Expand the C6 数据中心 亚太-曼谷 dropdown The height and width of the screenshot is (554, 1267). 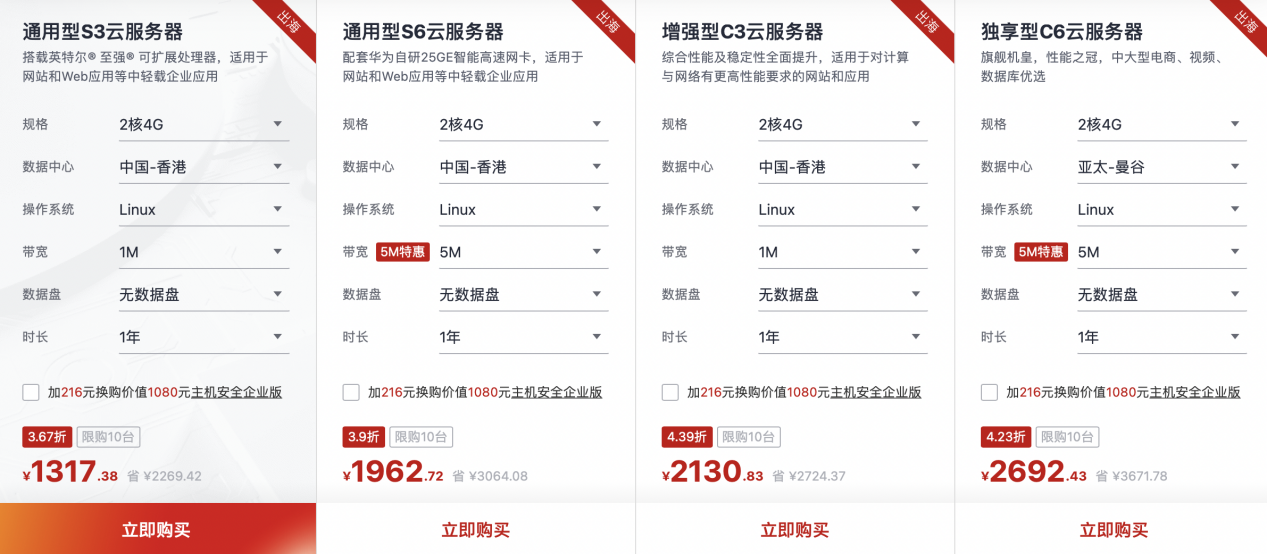(1162, 167)
